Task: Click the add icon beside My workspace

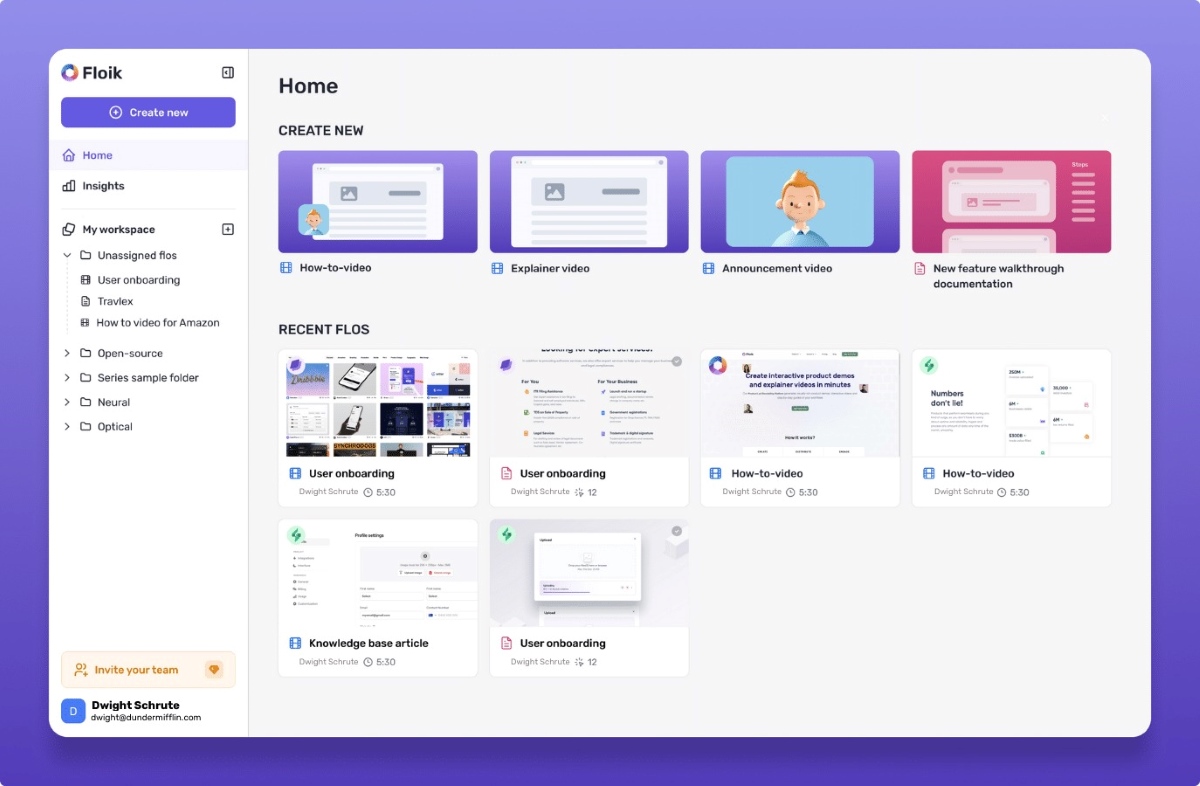Action: coord(228,229)
